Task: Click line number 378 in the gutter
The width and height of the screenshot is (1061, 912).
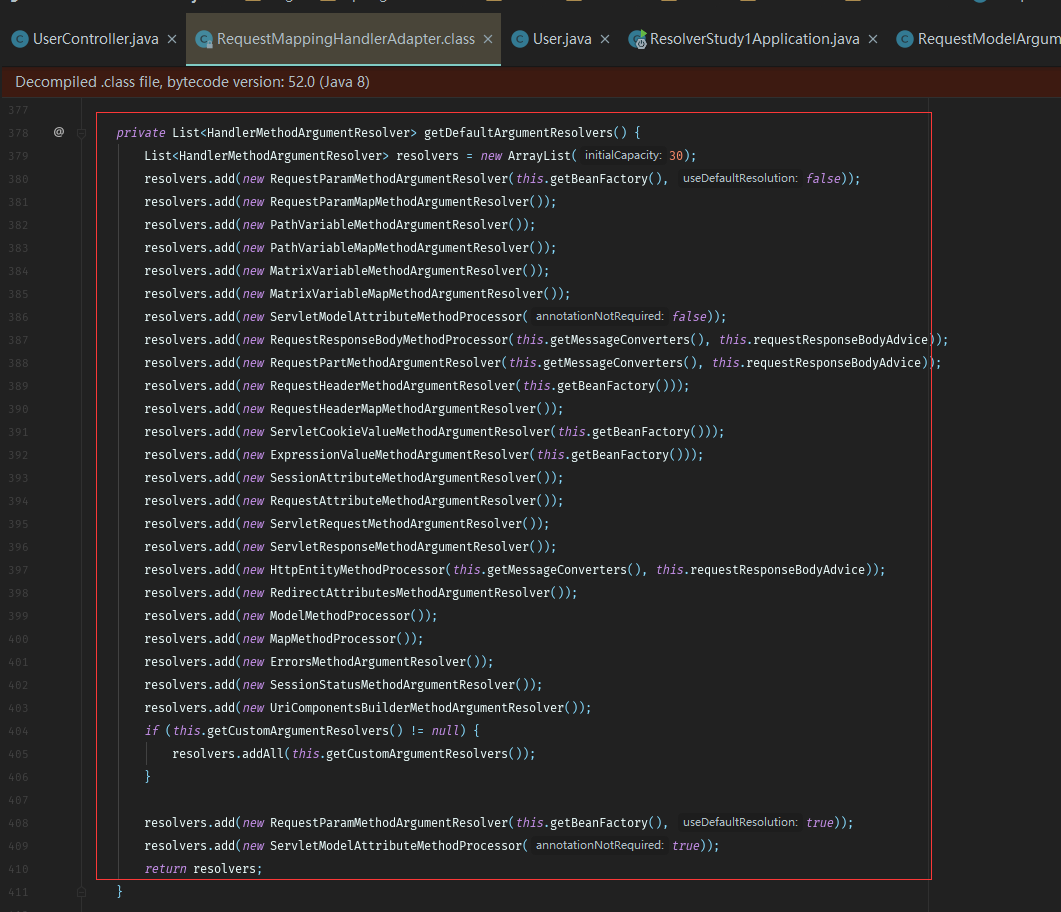Action: [18, 133]
